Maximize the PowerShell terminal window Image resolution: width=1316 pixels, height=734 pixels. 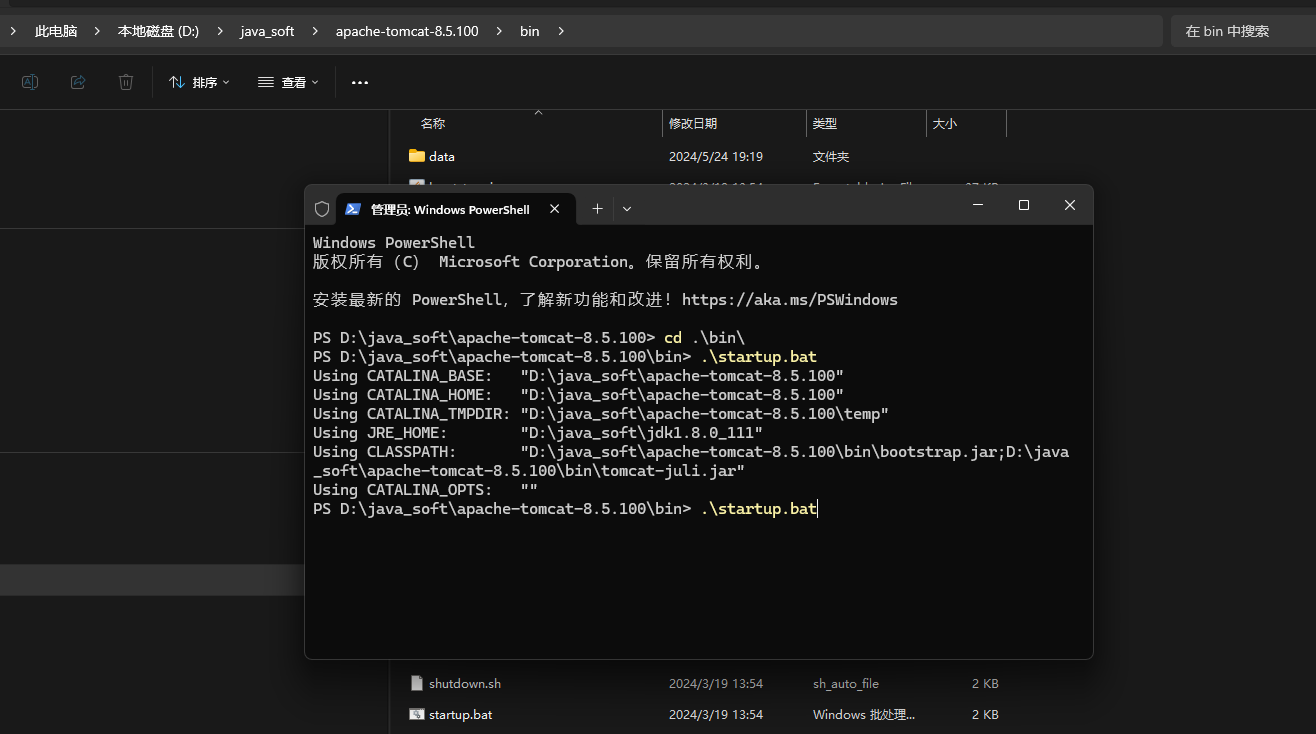pyautogui.click(x=1024, y=205)
